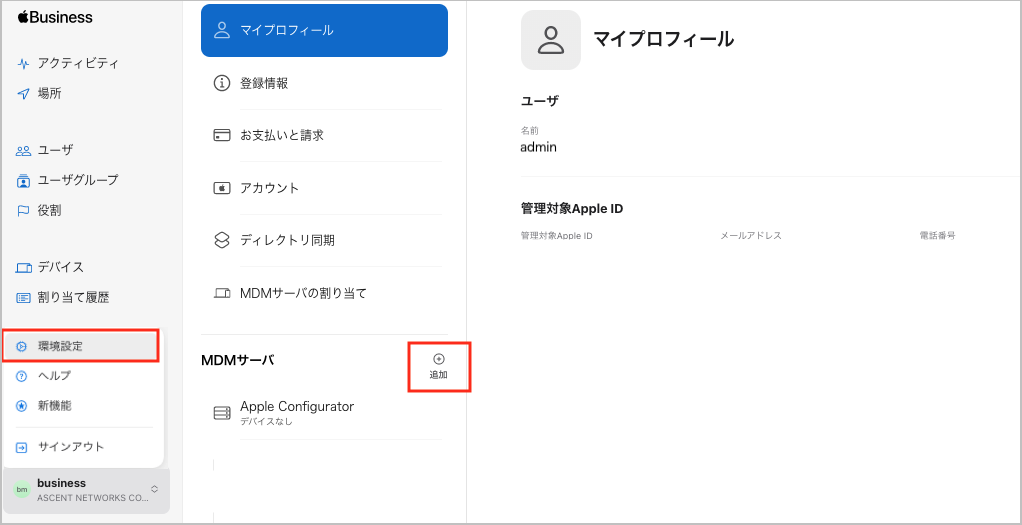Click the アクティビティ pulse icon

click(23, 64)
